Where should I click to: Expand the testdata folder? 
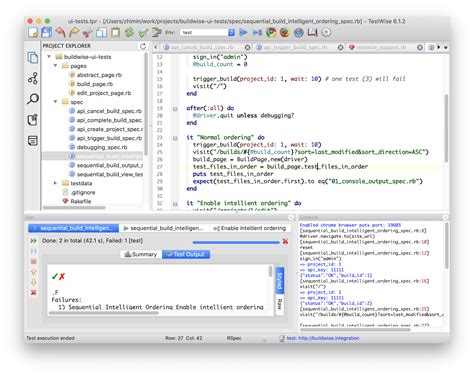click(x=56, y=183)
